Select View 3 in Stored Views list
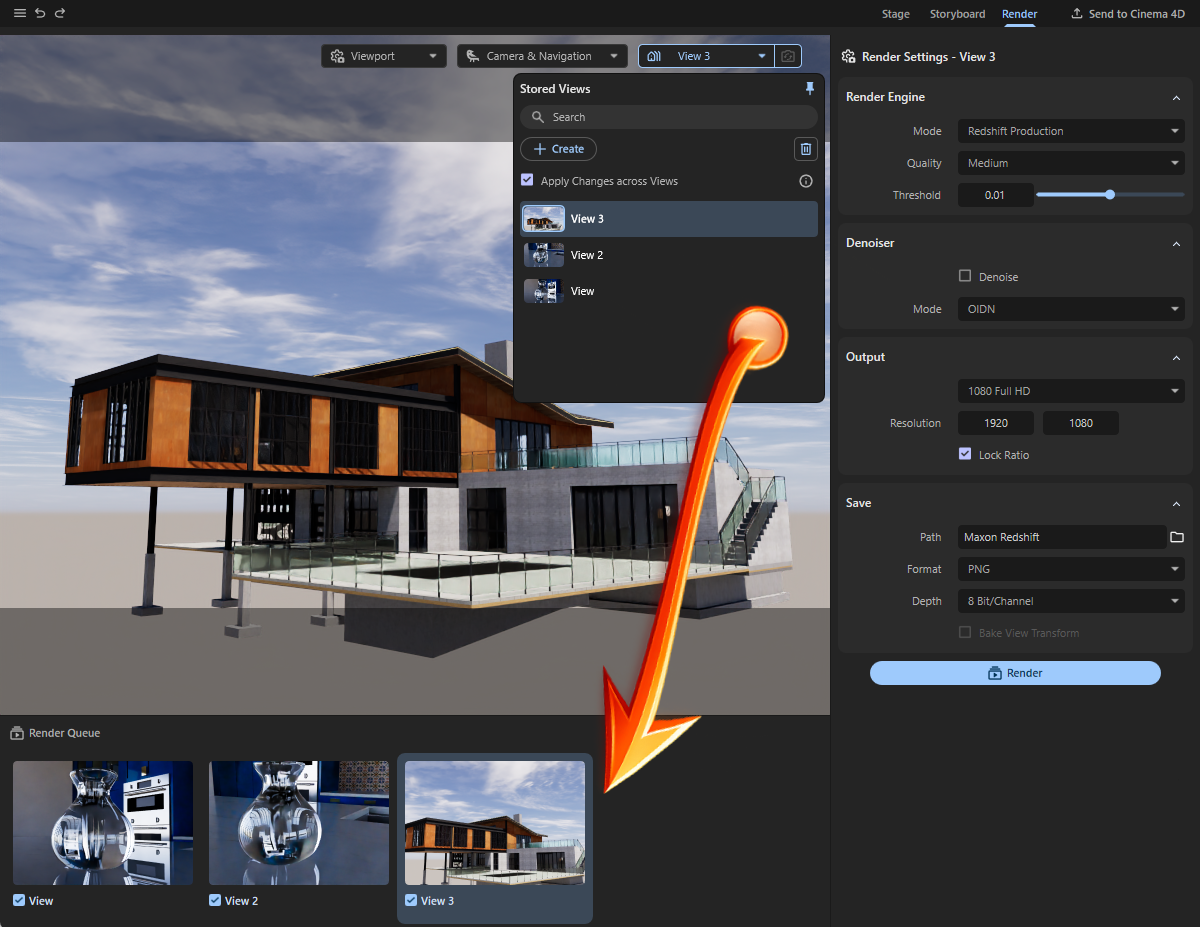1200x927 pixels. 669,219
